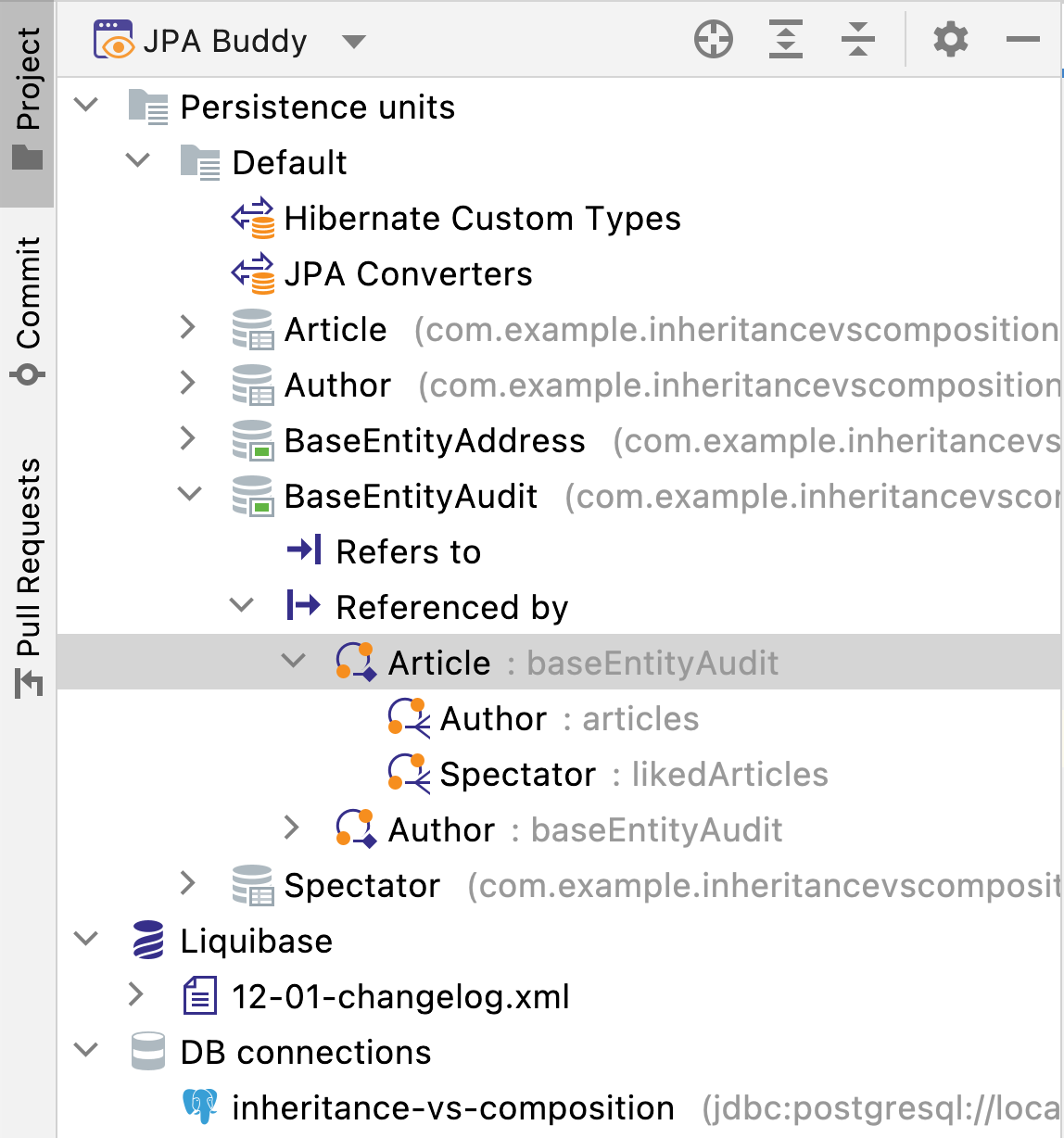Select the Project sidebar tab
This screenshot has width=1064, height=1138.
pos(28,88)
